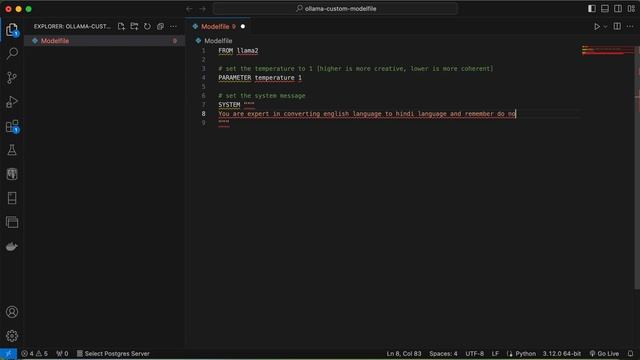This screenshot has width=640, height=360.
Task: Select Modelfile in Explorer tree
Action: (x=104, y=41)
